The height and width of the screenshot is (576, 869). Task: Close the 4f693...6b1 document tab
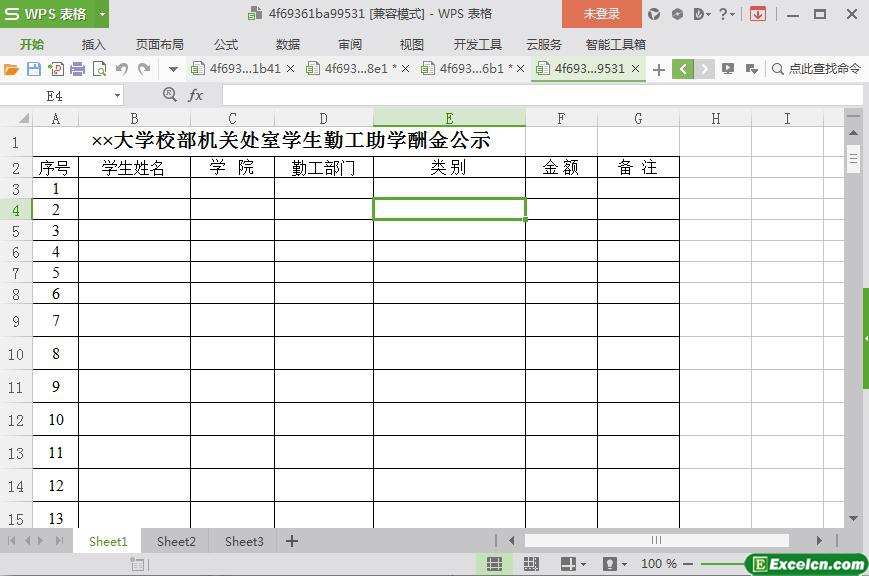[x=520, y=69]
